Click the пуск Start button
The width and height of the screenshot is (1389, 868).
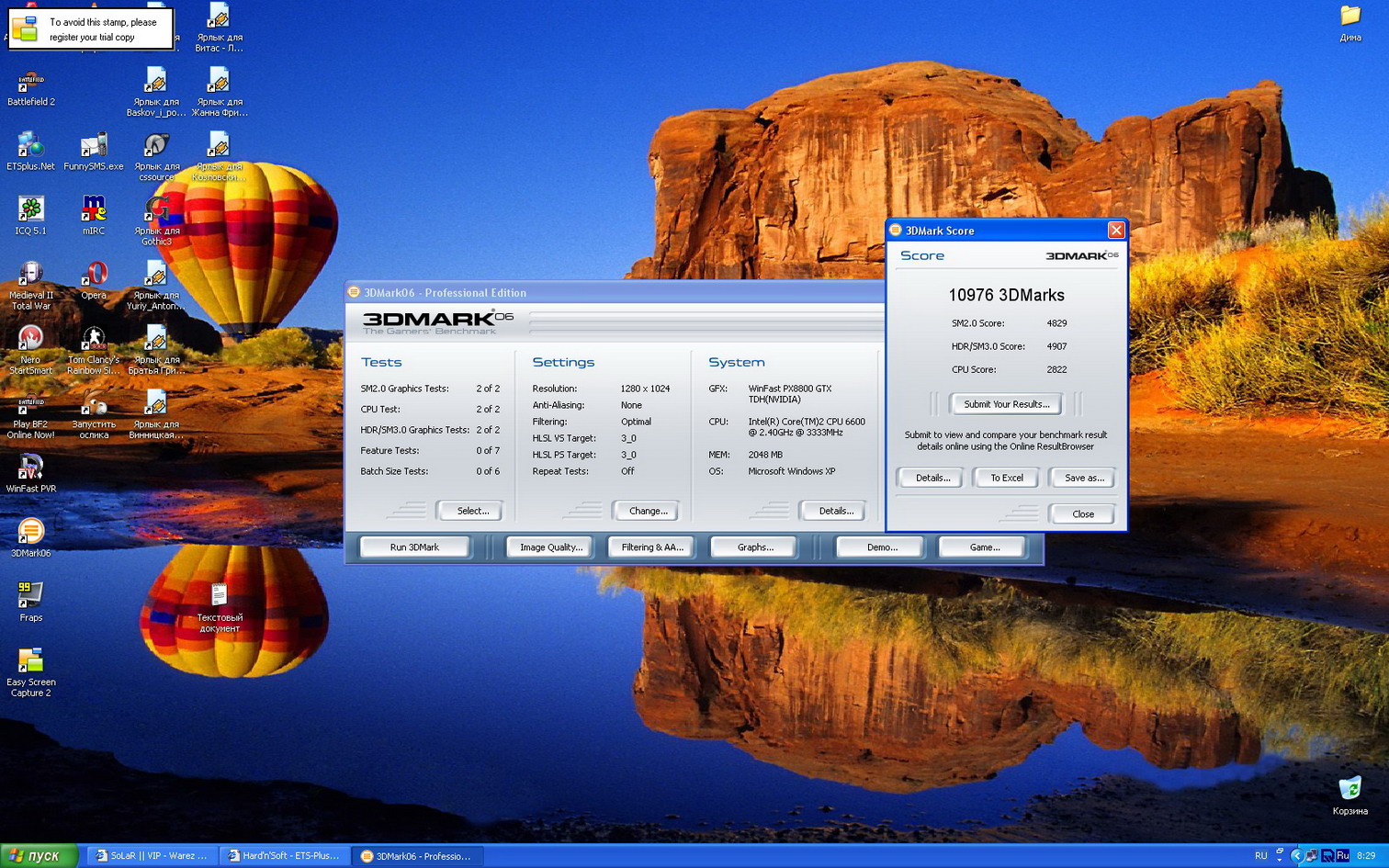tap(35, 856)
